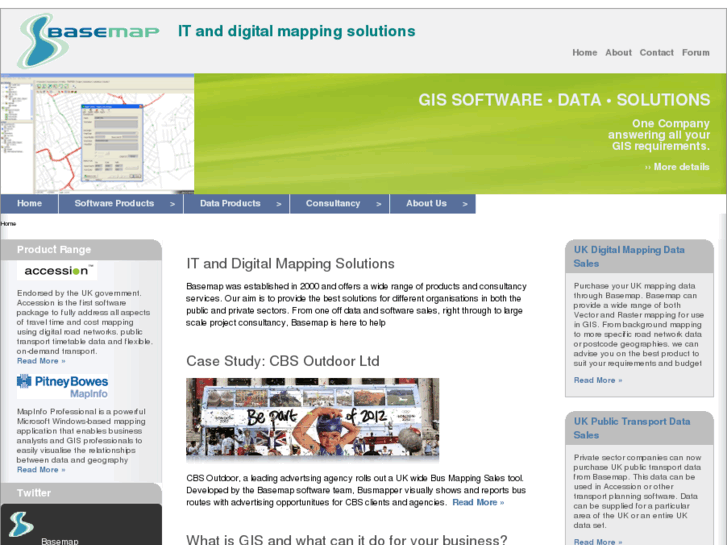Open the Home link in top navigation
The image size is (727, 545).
[584, 52]
